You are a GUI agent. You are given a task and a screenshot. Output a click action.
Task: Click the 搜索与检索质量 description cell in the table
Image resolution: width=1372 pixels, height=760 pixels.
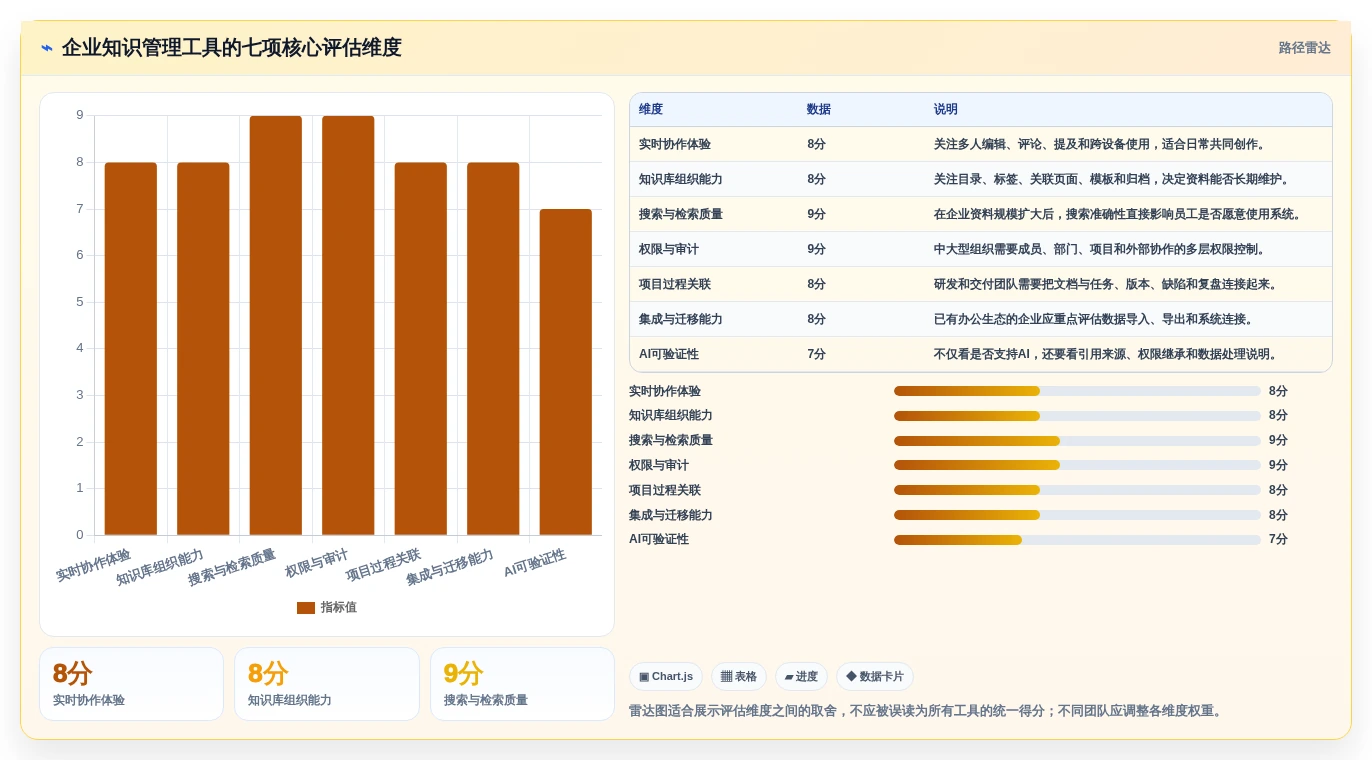click(x=1120, y=214)
